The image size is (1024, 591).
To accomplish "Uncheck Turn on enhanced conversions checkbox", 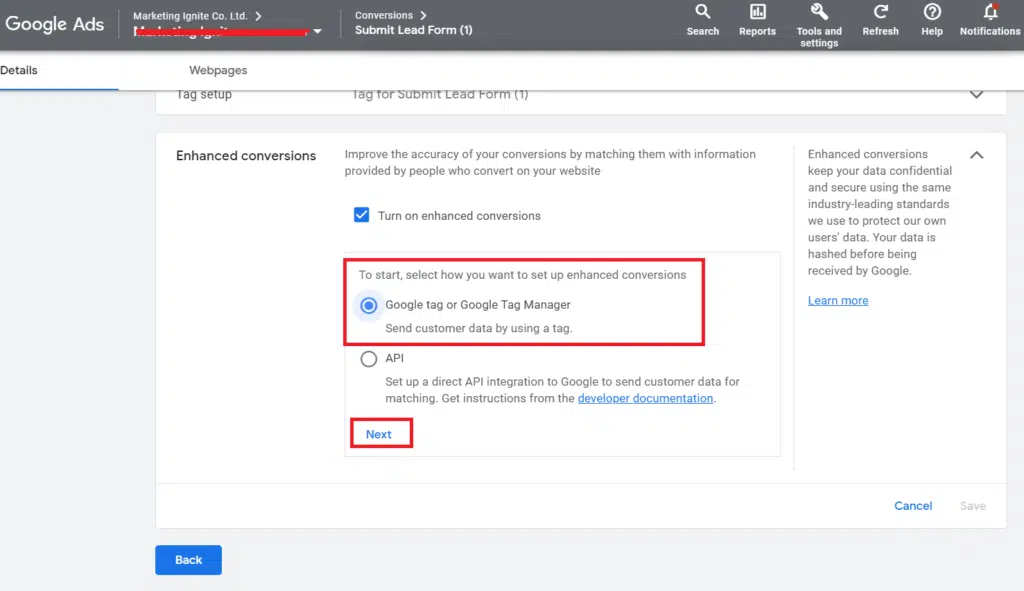I will coord(362,215).
